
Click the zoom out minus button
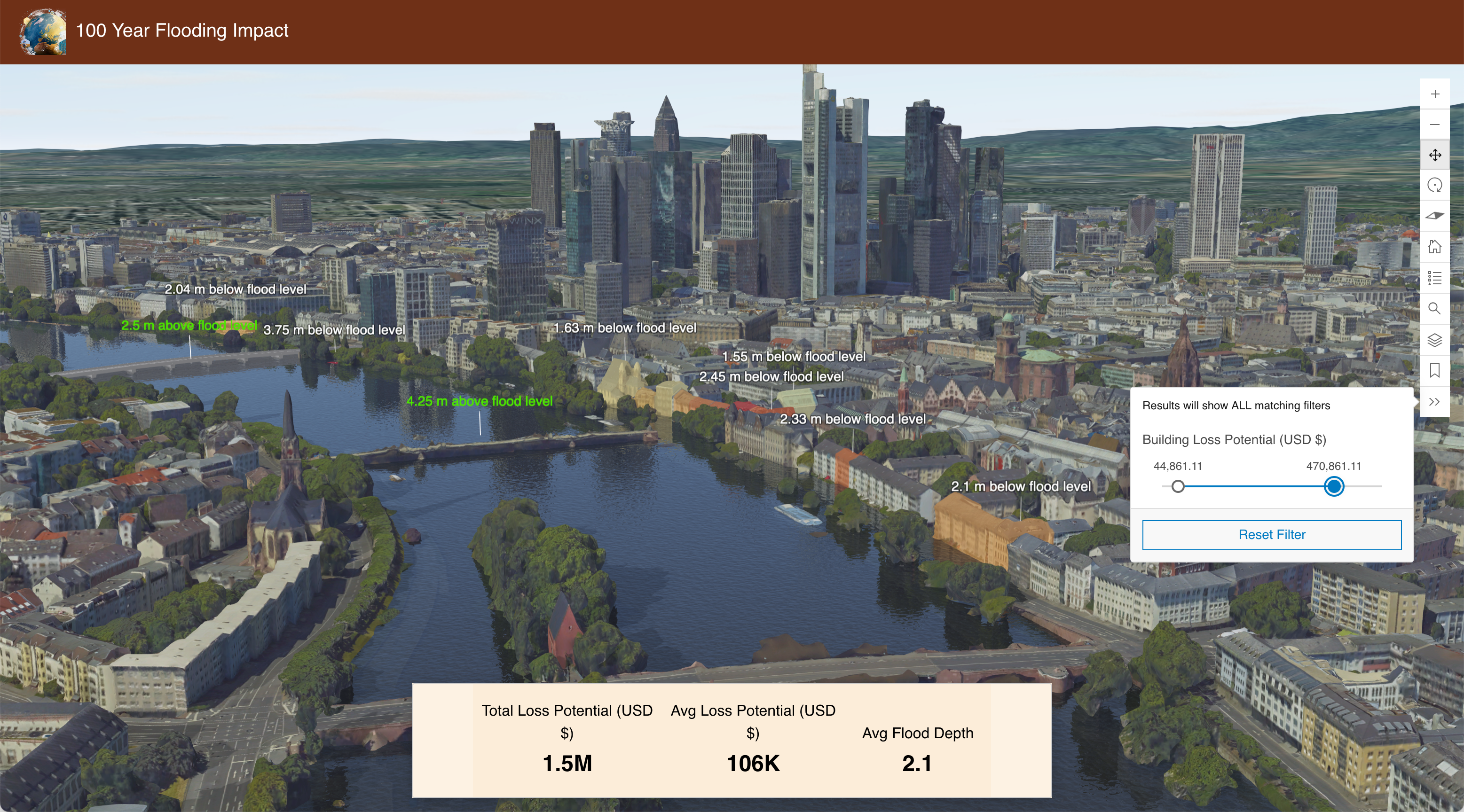(x=1434, y=125)
